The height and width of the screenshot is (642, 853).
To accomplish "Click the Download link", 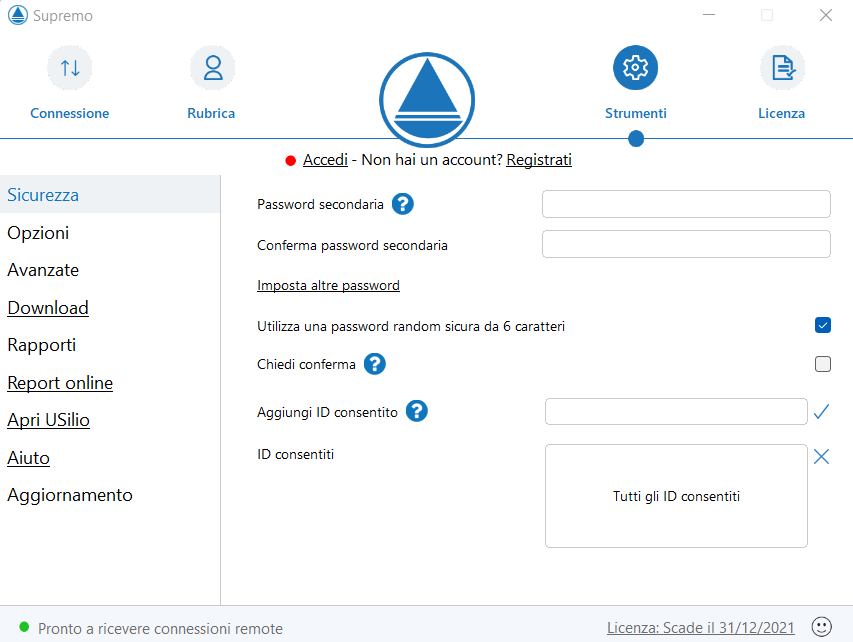I will (48, 308).
